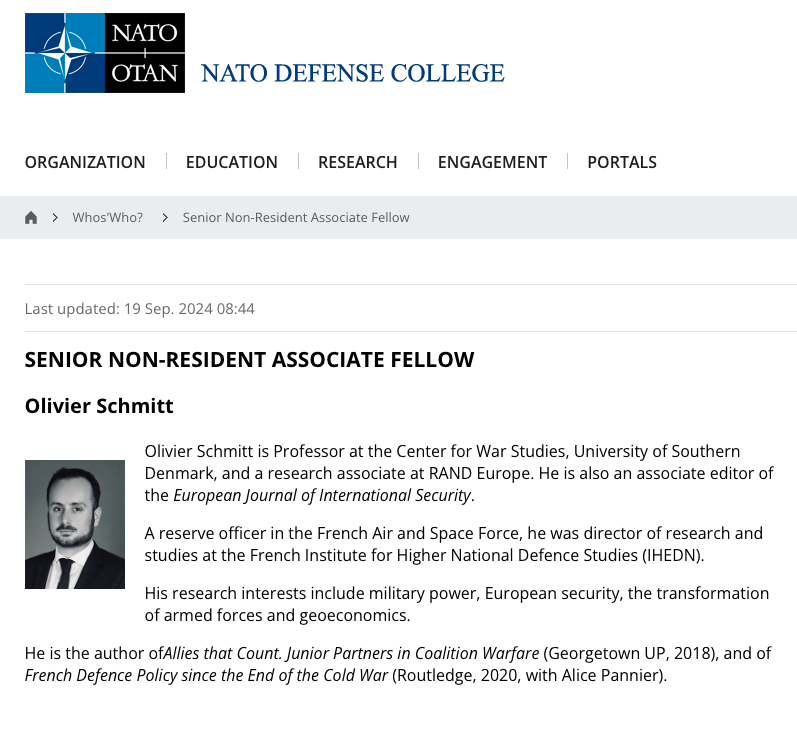Go to home via breadcrumb house icon

click(31, 218)
